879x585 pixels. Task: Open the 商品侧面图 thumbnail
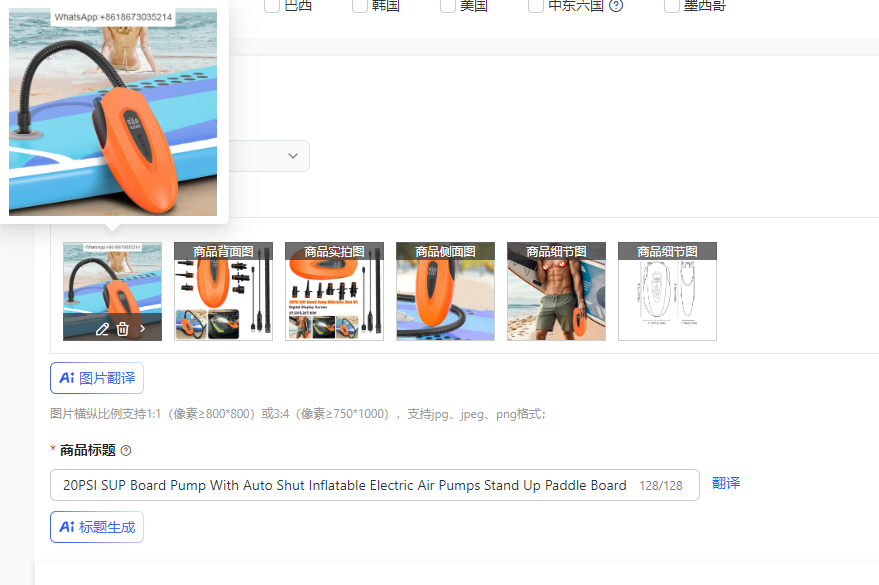[446, 291]
